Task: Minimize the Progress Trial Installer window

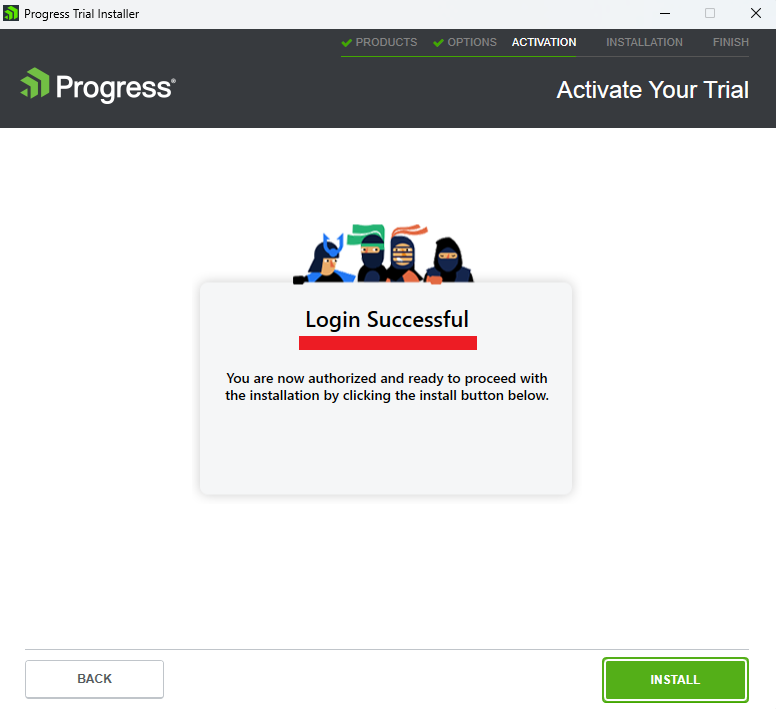Action: pos(665,13)
